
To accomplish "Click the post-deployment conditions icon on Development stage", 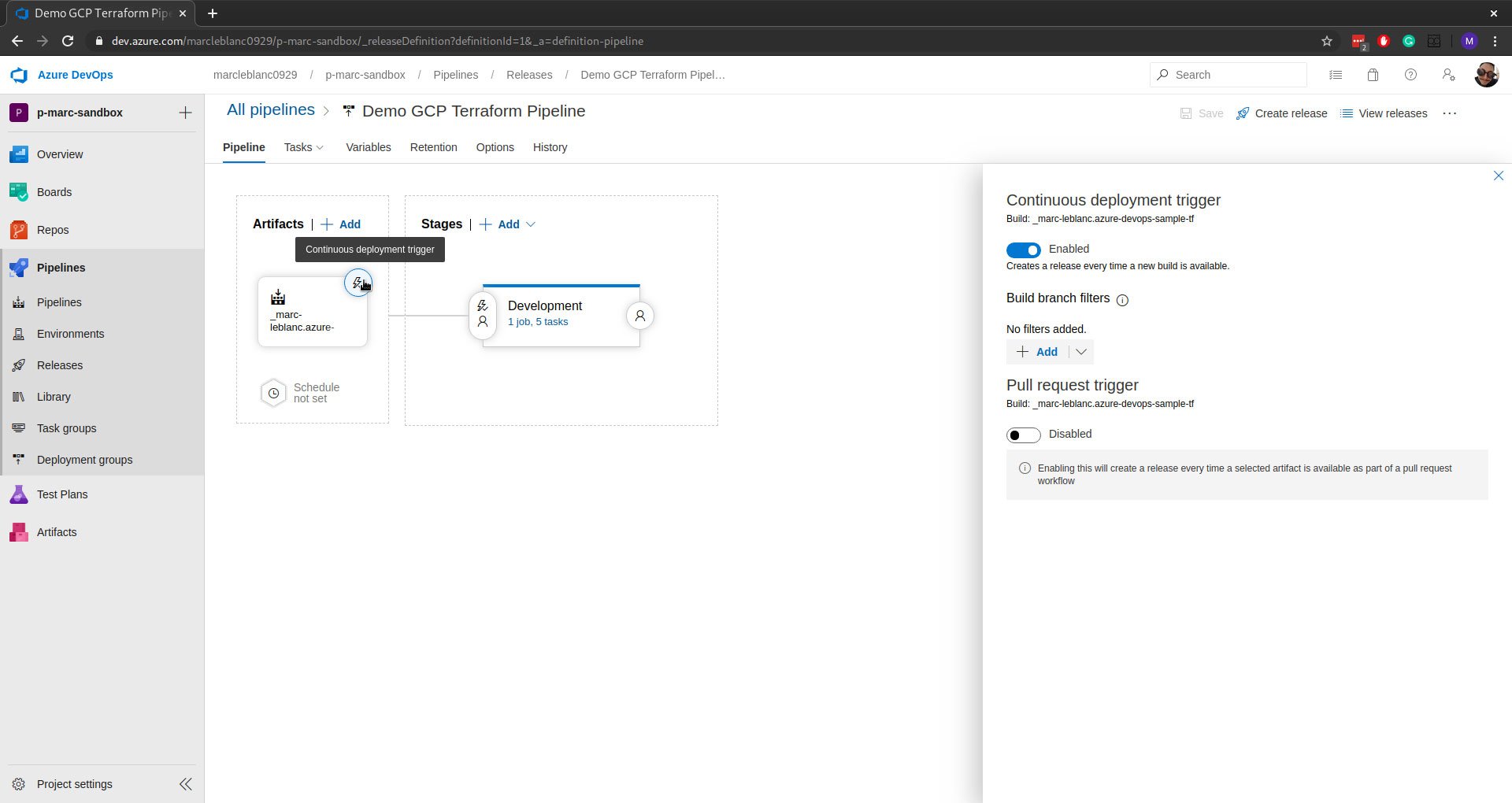I will point(639,315).
